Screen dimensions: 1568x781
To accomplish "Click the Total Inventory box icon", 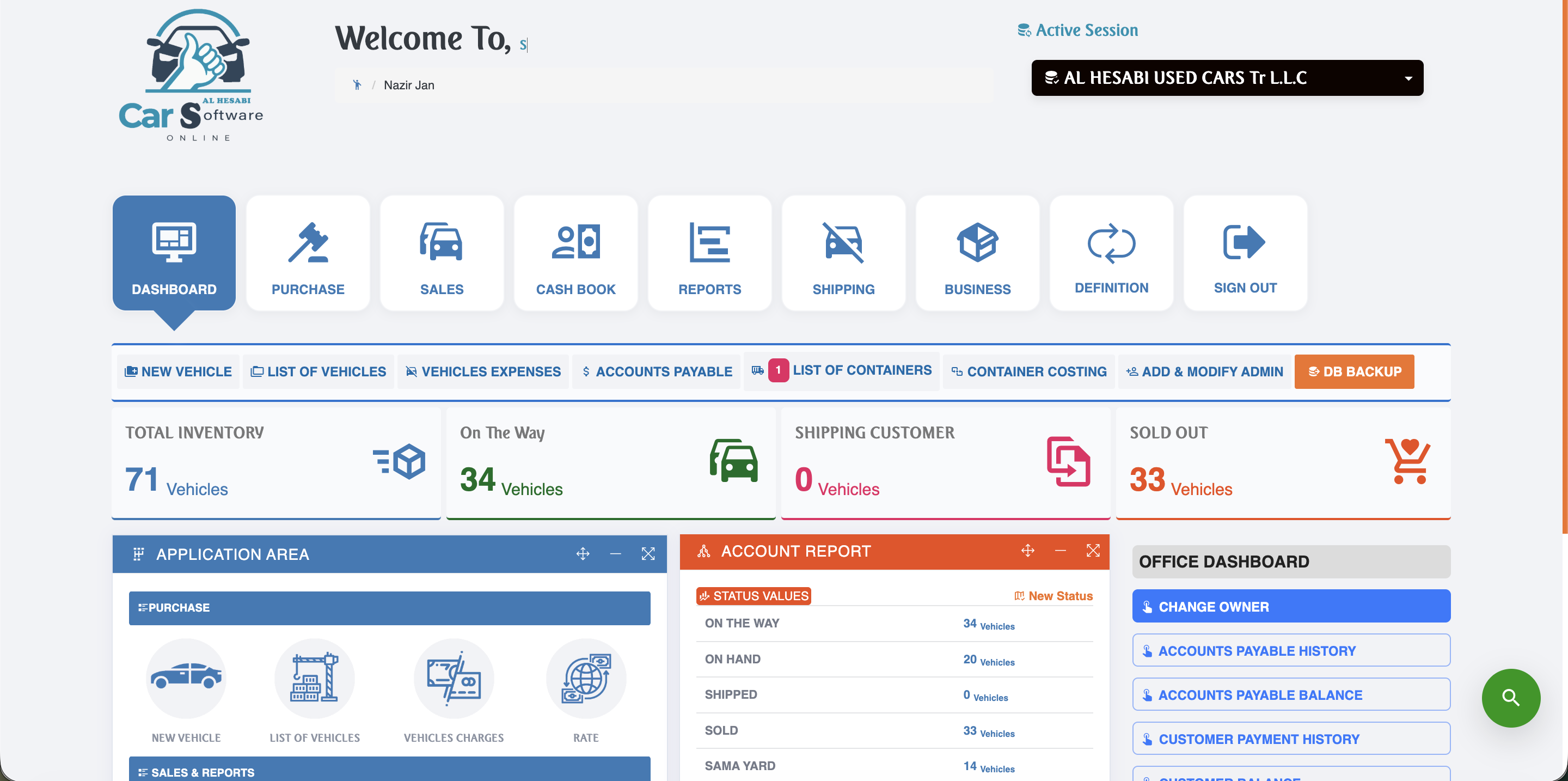I will (399, 461).
